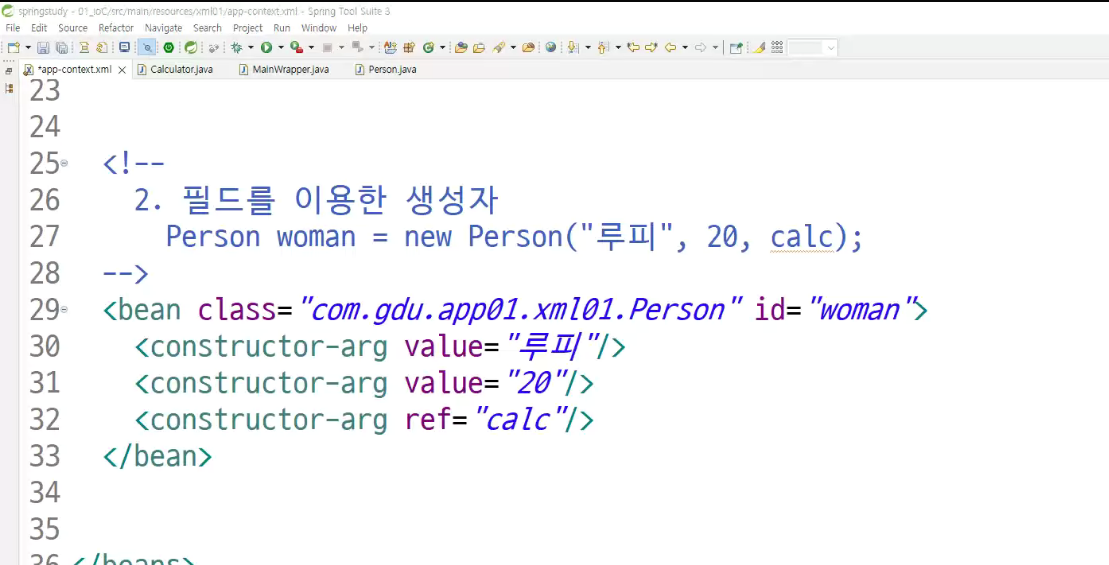1109x565 pixels.
Task: Click the ref value "calc" on line 32
Action: pyautogui.click(x=522, y=419)
